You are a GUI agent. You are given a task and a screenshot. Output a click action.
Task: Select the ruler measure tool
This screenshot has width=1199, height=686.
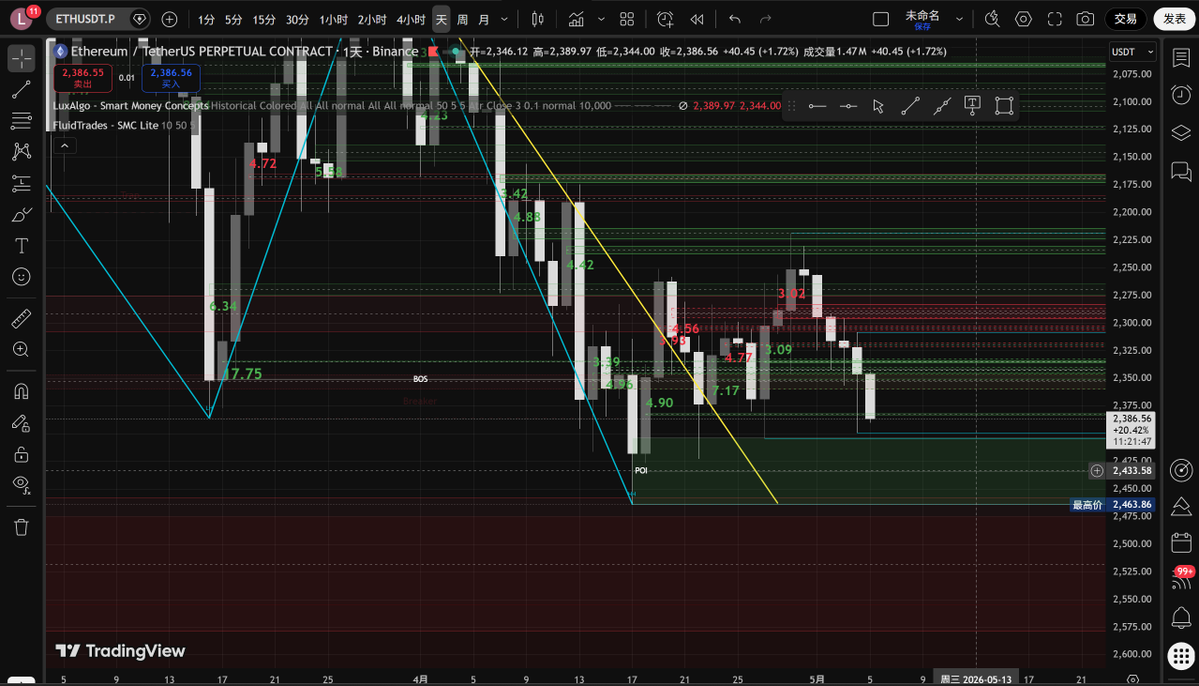[21, 318]
